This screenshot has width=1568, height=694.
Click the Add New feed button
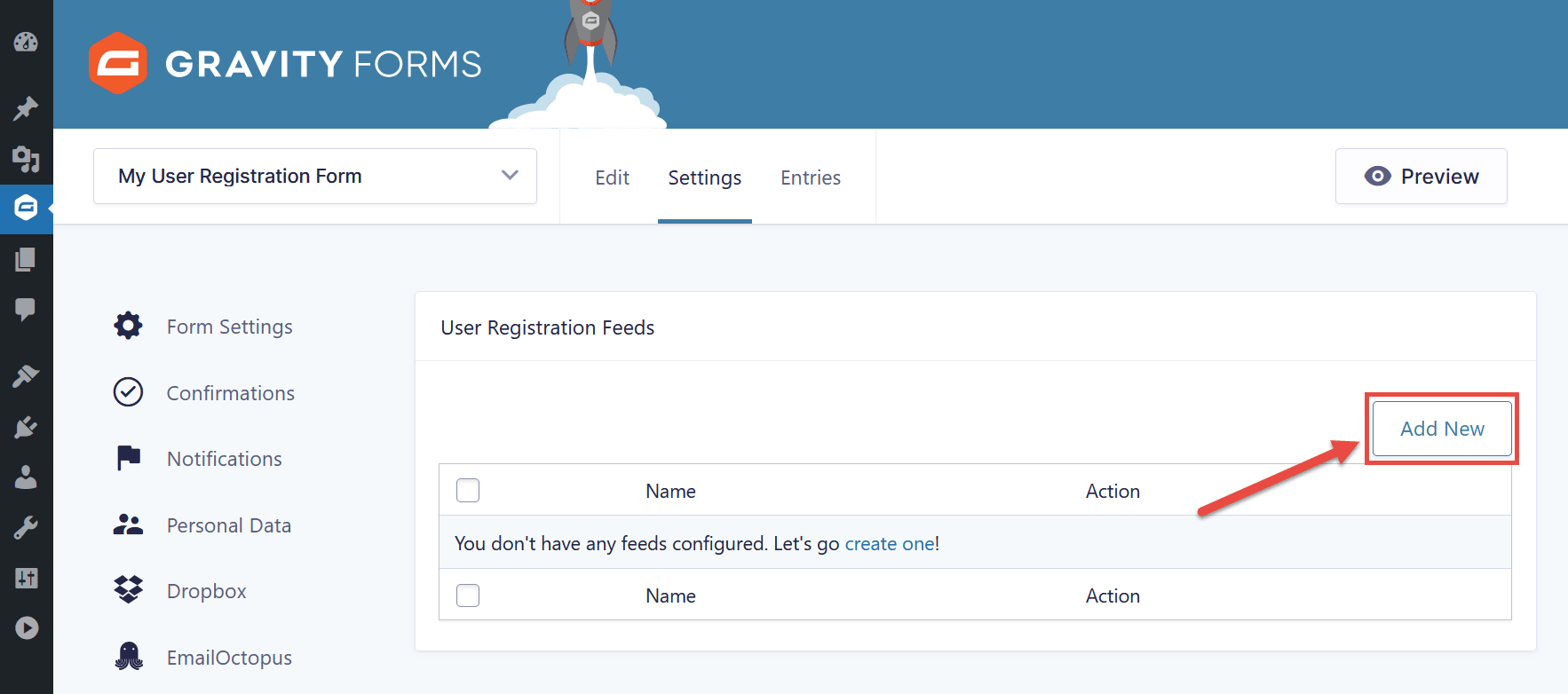tap(1442, 429)
